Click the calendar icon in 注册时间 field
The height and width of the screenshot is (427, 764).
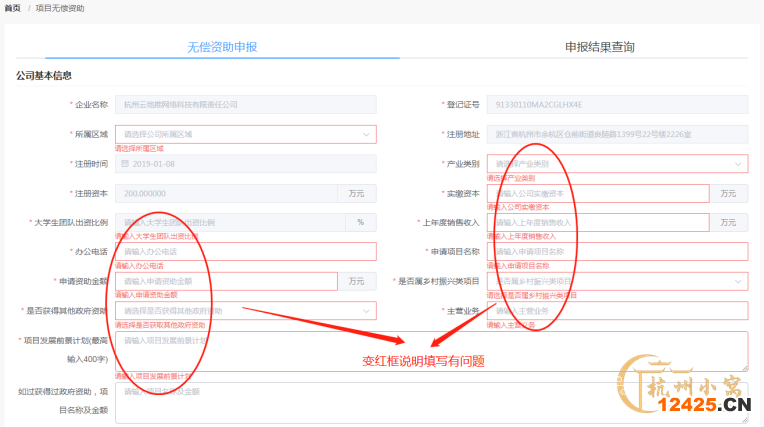(125, 163)
